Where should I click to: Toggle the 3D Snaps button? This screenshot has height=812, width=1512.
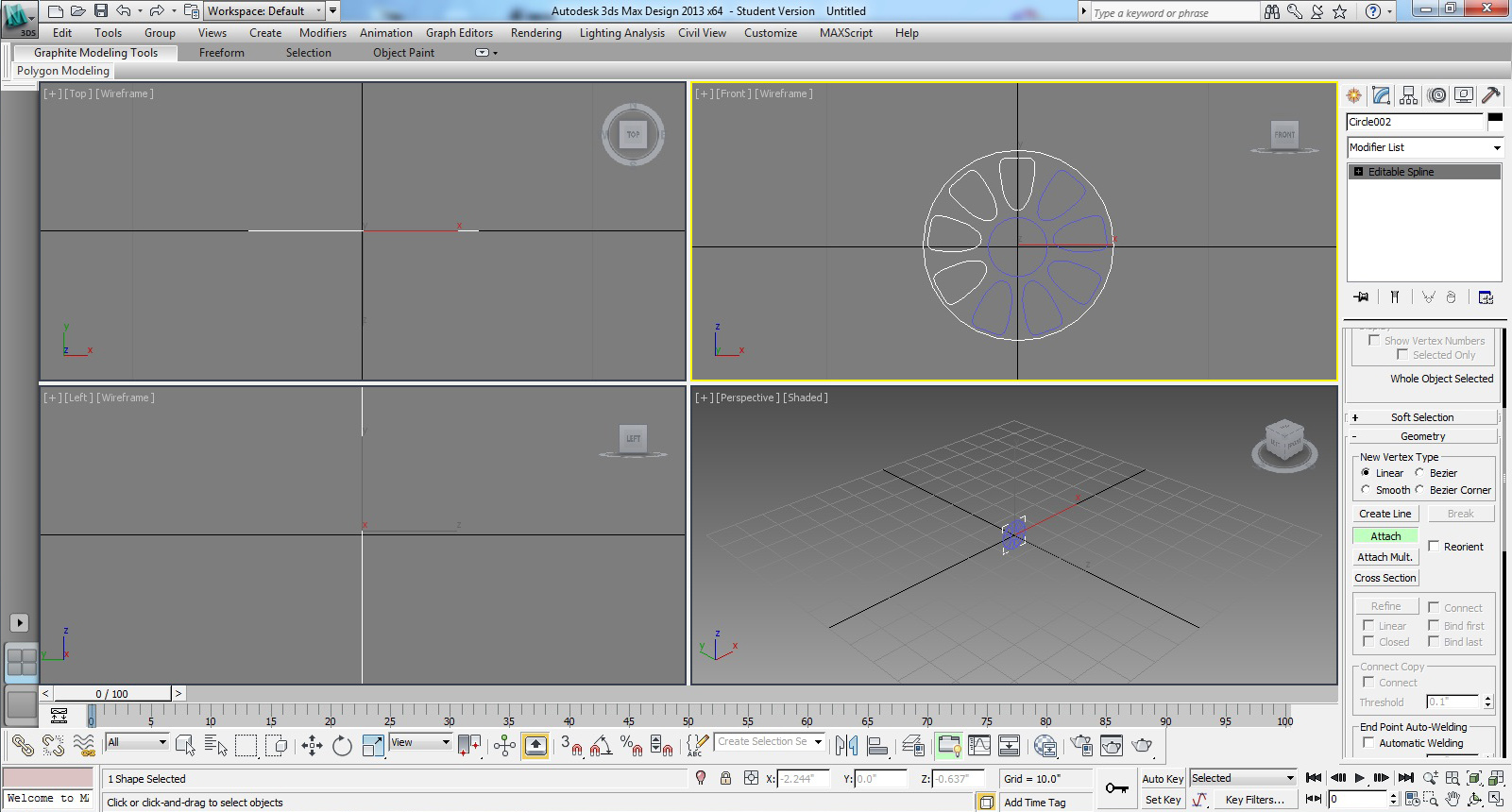click(570, 746)
